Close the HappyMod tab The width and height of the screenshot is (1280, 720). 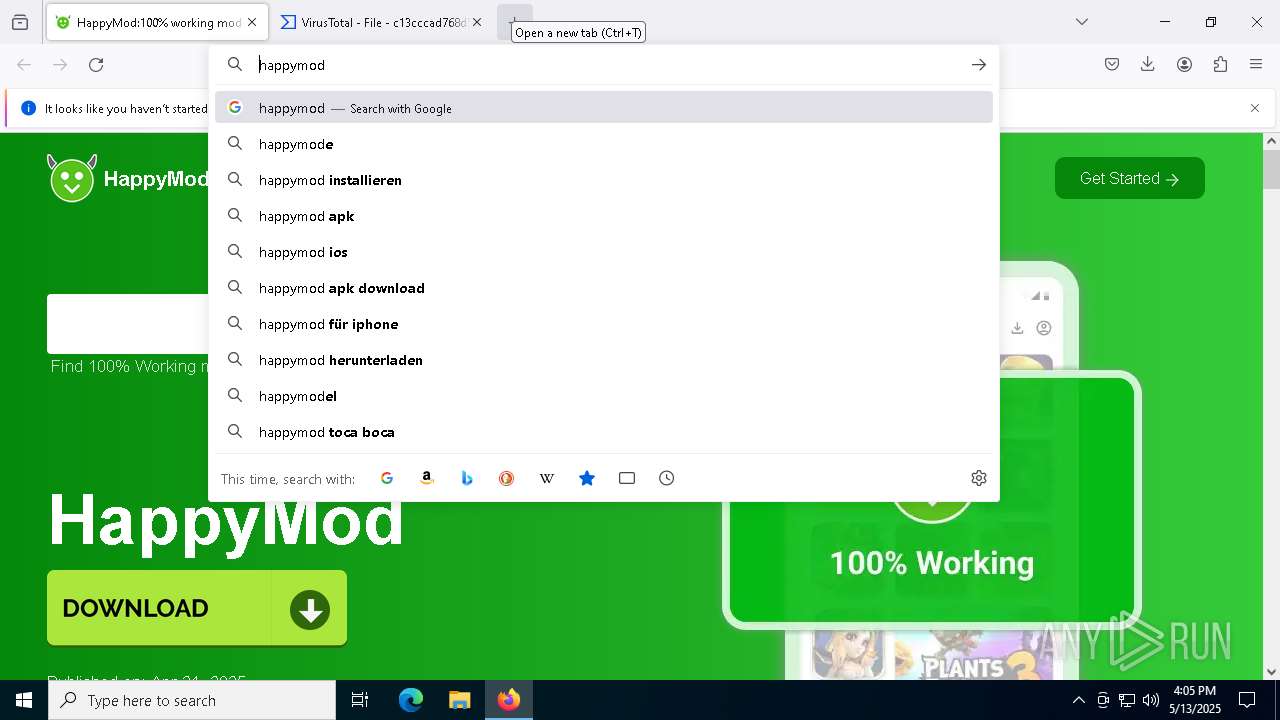click(252, 22)
